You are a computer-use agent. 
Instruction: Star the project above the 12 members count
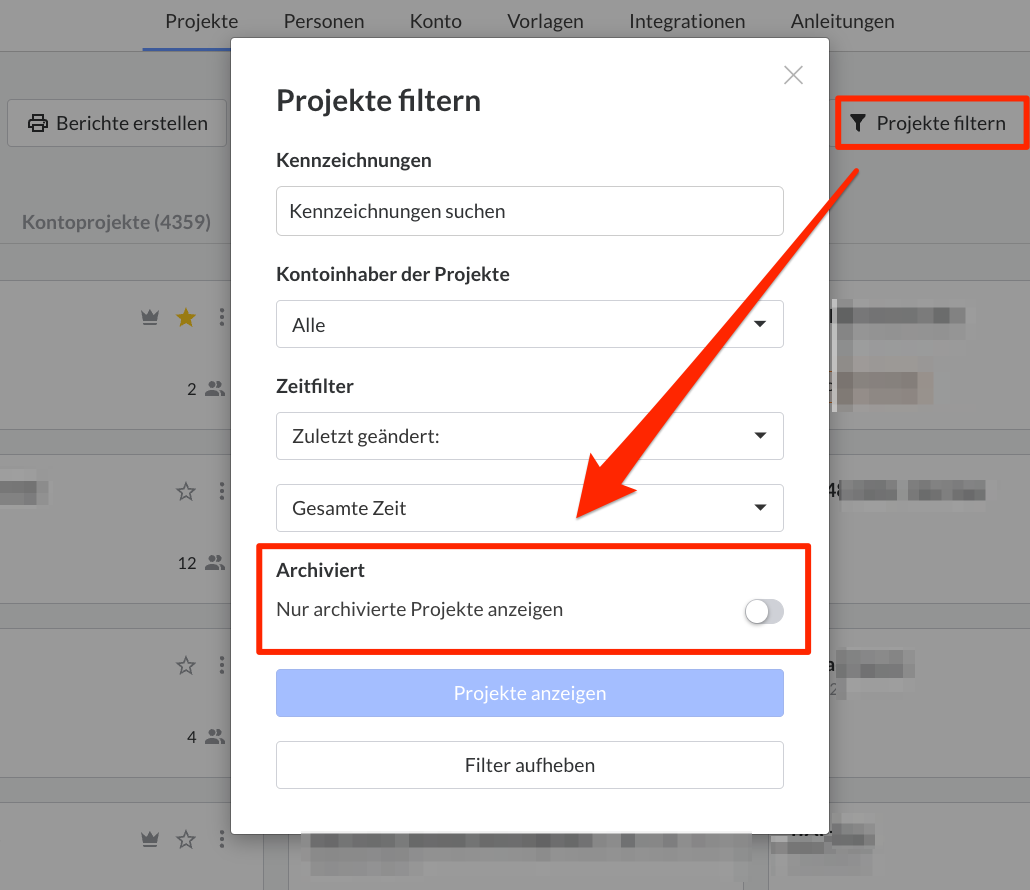185,491
